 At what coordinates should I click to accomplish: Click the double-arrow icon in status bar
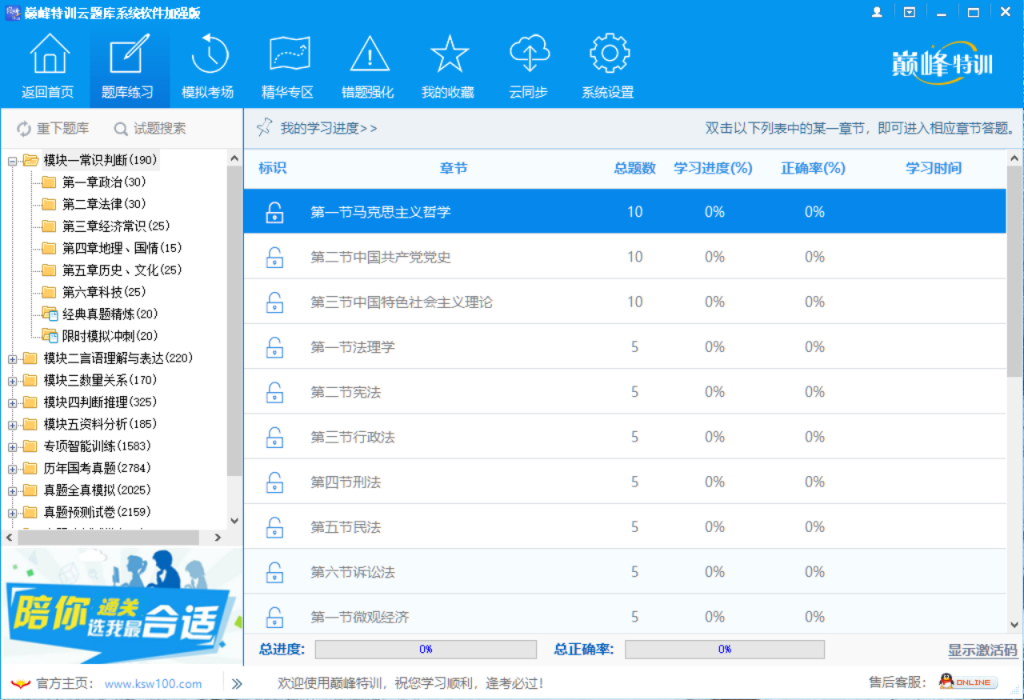point(236,684)
